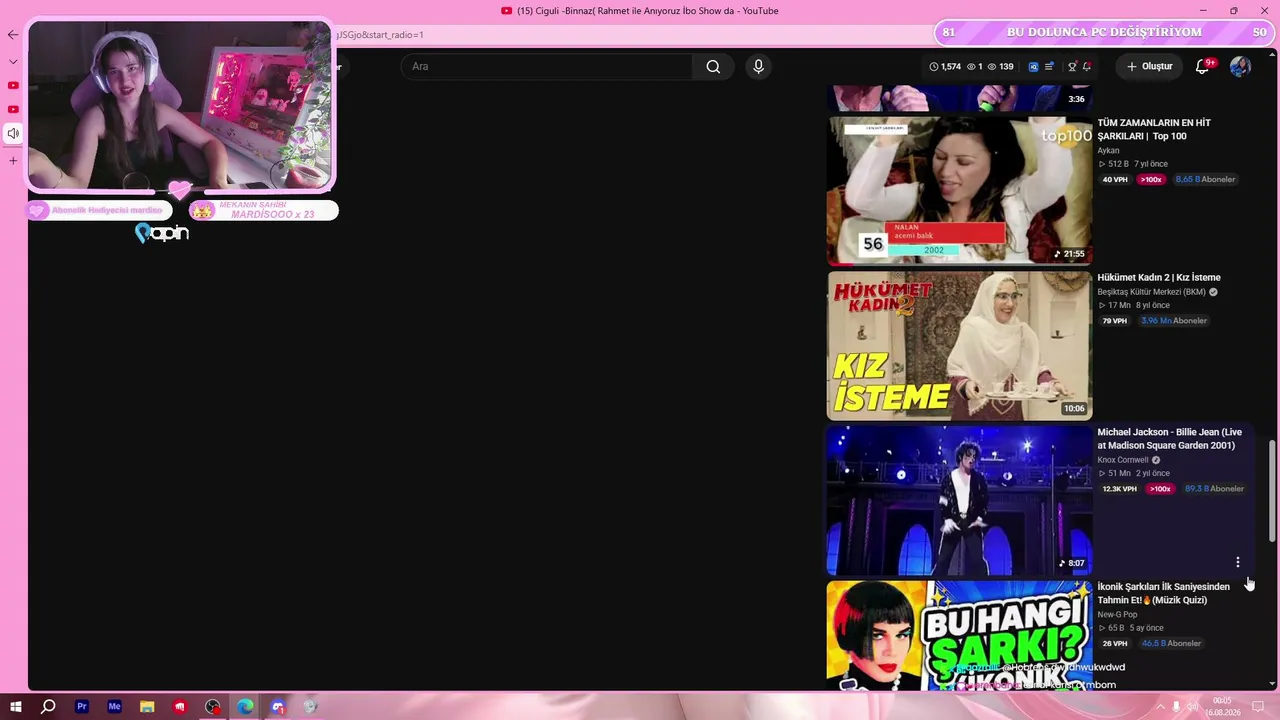
Task: Click the blue IQ extension icon
Action: pyautogui.click(x=1034, y=67)
